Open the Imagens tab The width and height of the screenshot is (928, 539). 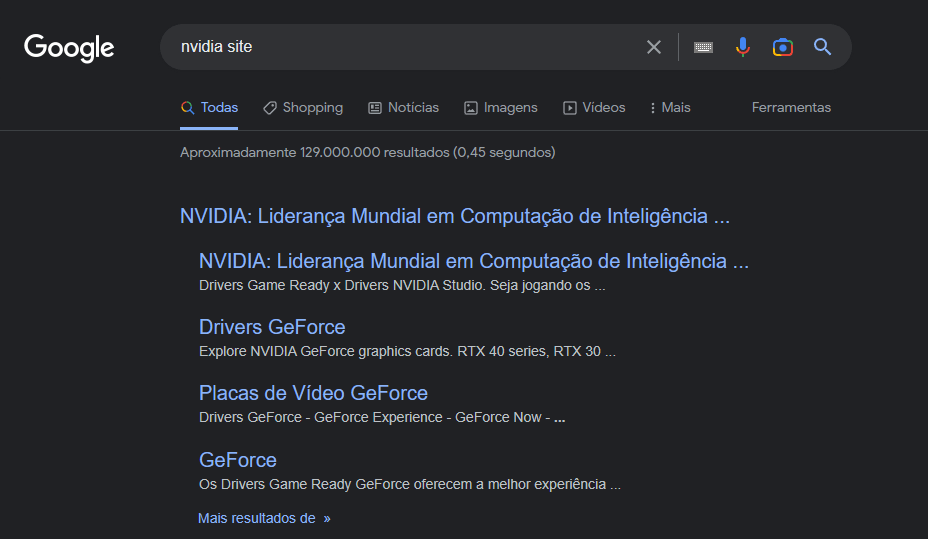point(501,108)
